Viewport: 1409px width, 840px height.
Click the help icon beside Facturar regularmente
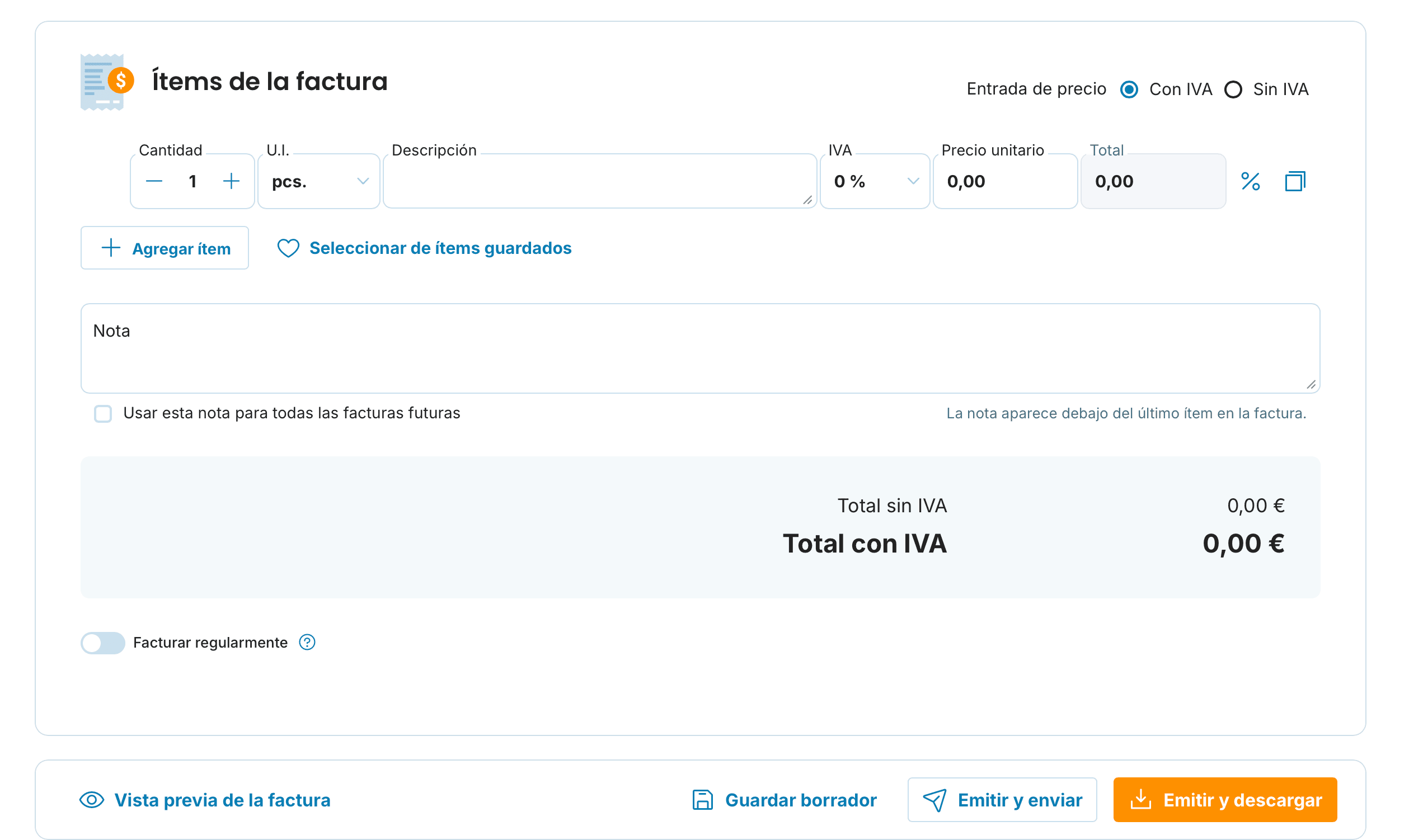pyautogui.click(x=307, y=643)
